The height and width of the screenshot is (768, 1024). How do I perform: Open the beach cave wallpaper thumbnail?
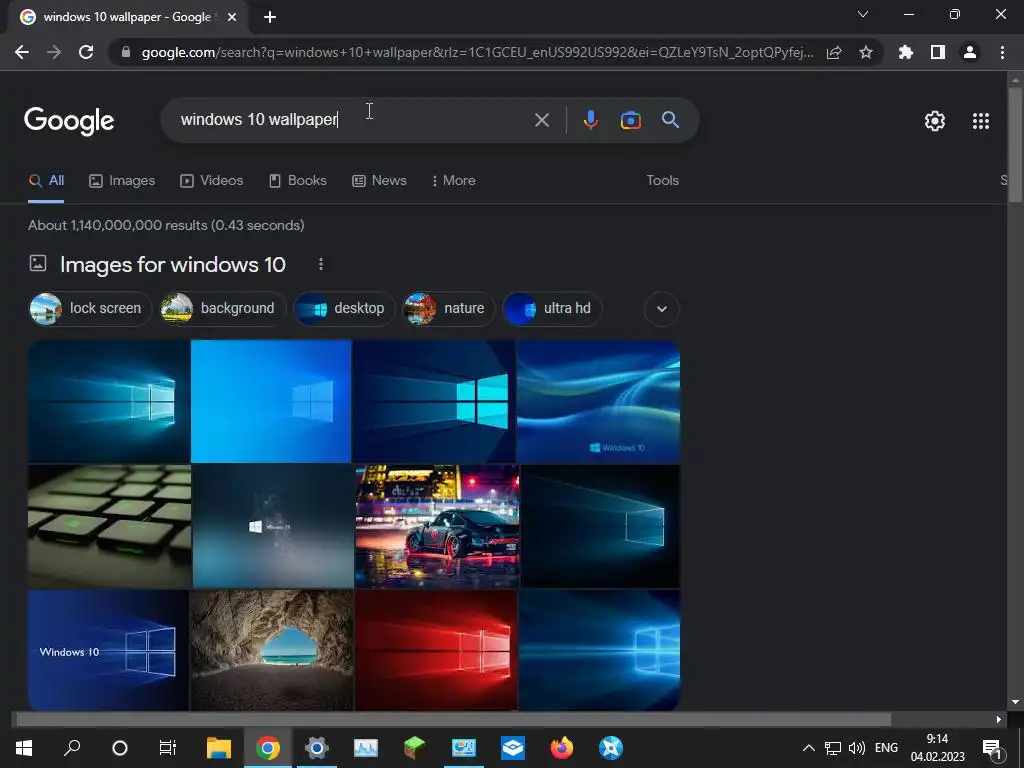click(x=272, y=650)
